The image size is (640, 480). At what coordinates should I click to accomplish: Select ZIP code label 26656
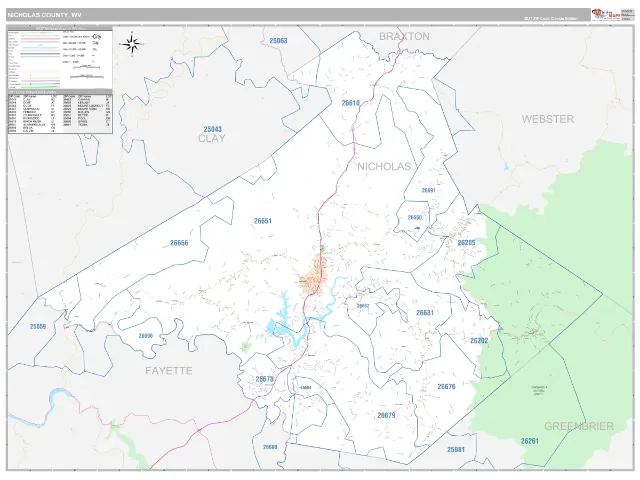click(179, 243)
